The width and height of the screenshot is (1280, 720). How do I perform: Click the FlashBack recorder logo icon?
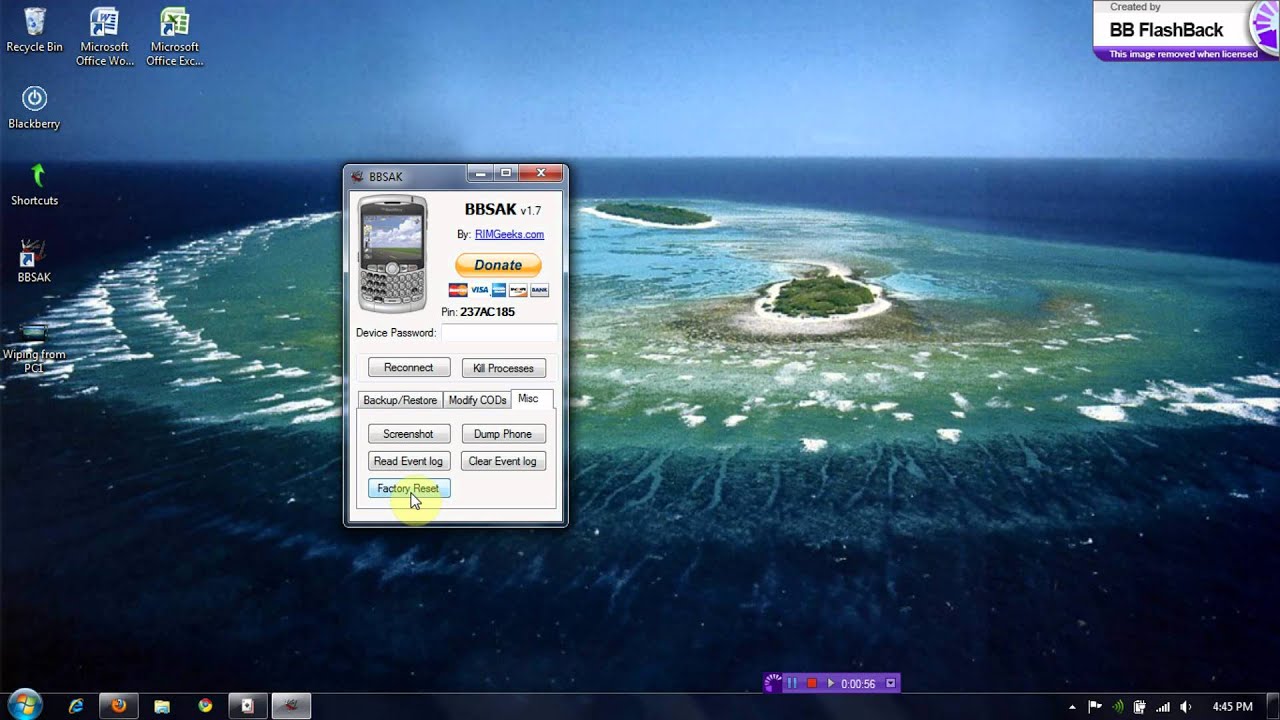772,683
